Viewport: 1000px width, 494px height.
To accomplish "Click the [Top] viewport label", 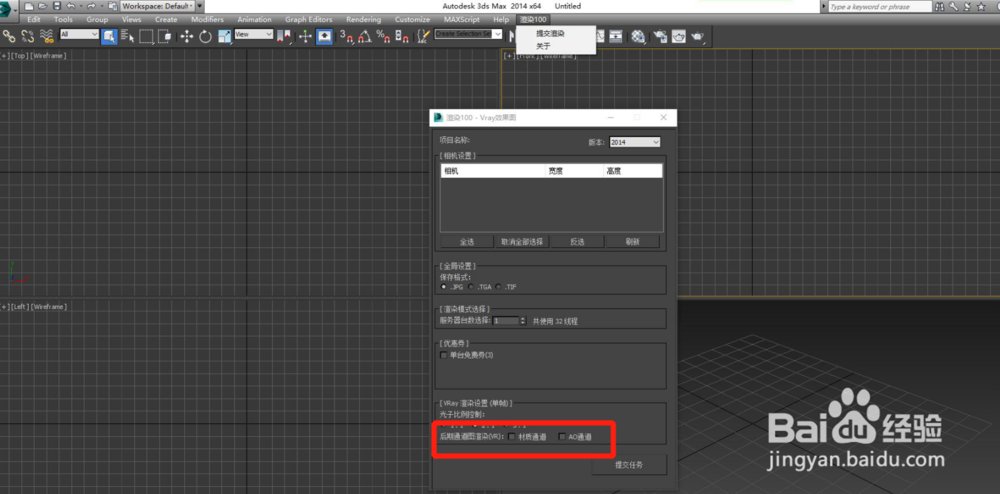I will point(20,56).
